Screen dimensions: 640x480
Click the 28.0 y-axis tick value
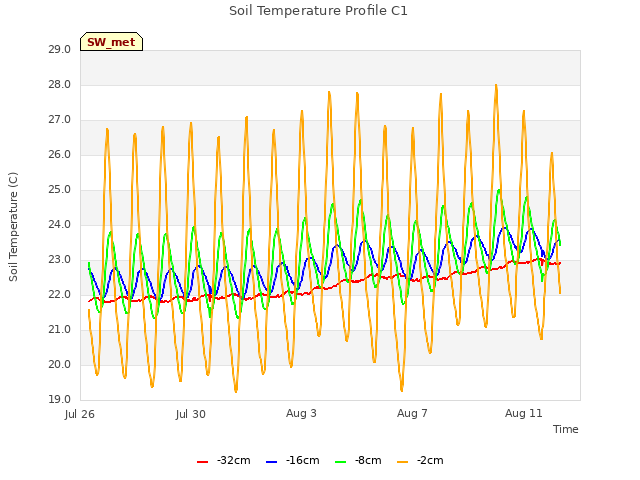[60, 84]
